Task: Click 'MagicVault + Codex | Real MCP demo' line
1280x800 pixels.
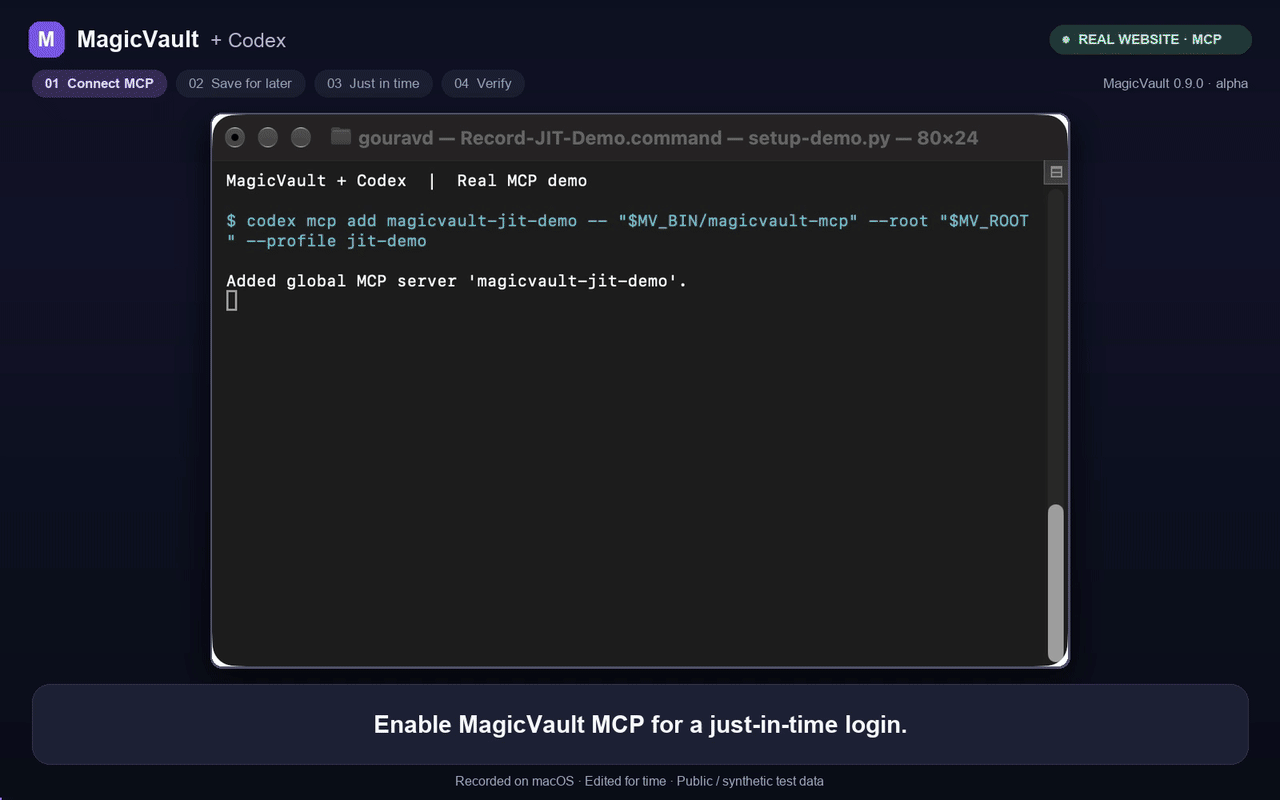Action: click(x=406, y=181)
